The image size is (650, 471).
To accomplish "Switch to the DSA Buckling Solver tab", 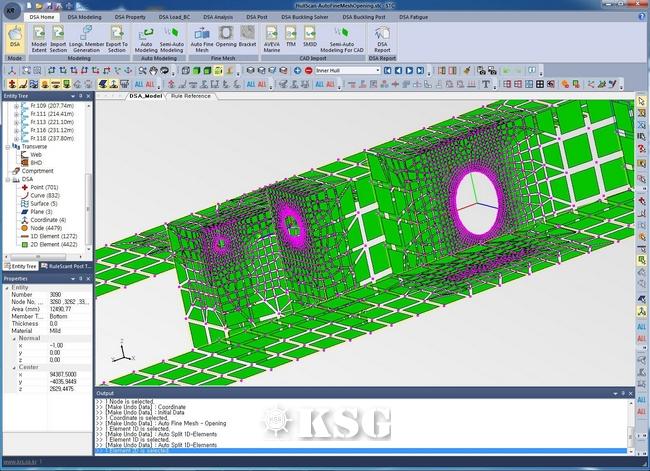I will coord(307,17).
